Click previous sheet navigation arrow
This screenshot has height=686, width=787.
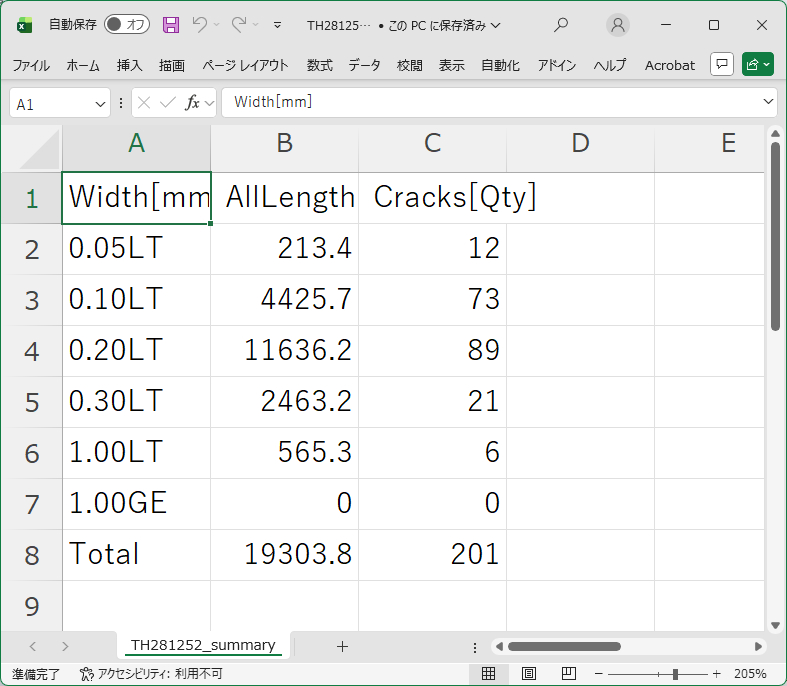tap(33, 646)
